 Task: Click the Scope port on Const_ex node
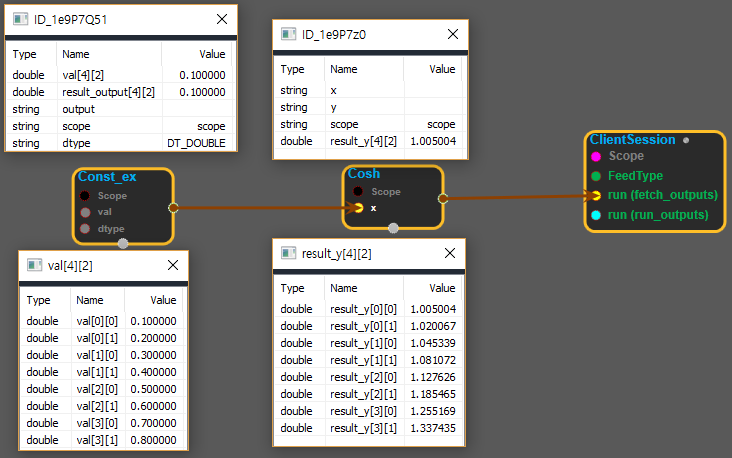[85, 196]
